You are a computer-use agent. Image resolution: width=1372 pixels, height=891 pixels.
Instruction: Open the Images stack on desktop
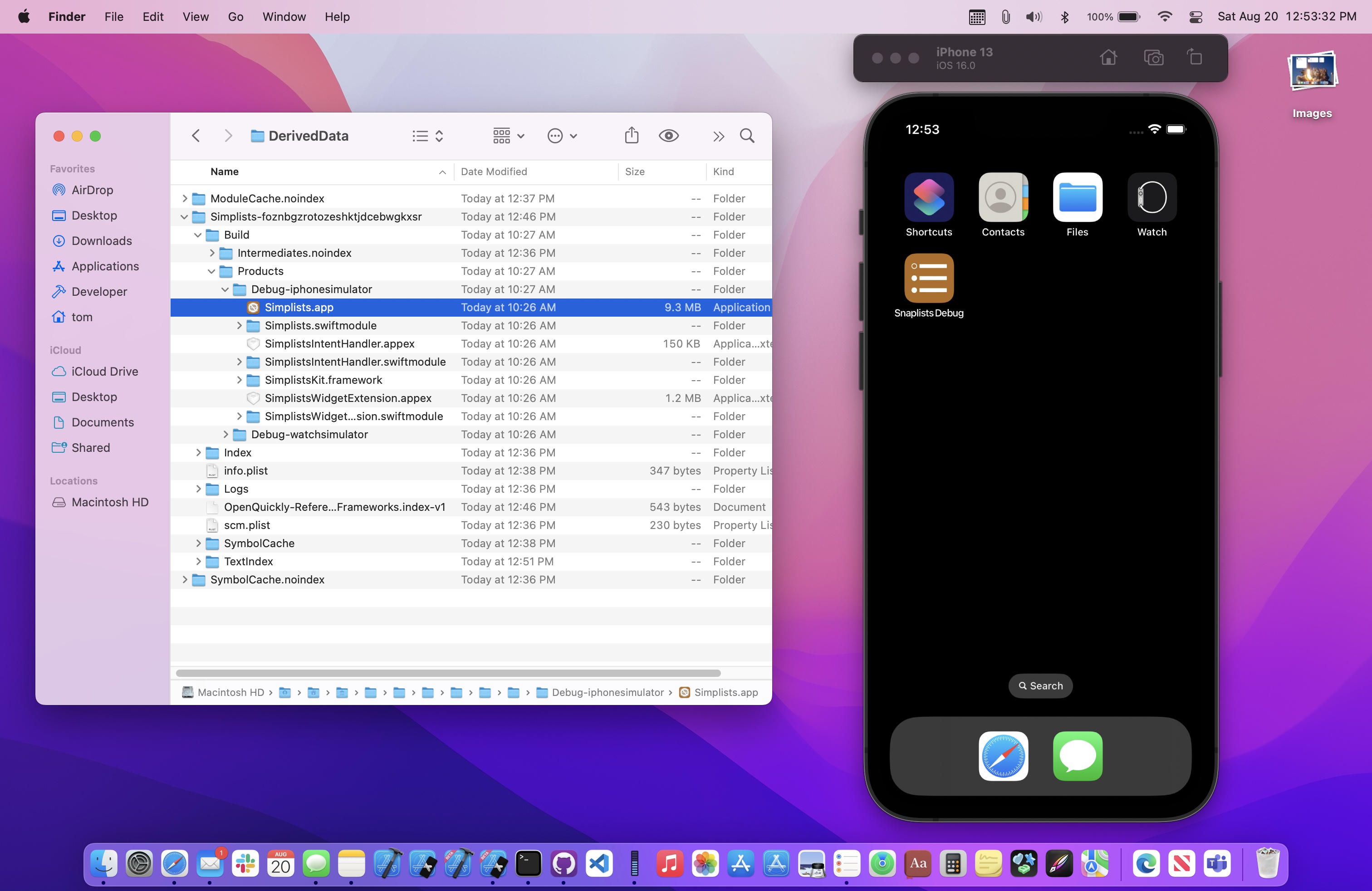1312,84
